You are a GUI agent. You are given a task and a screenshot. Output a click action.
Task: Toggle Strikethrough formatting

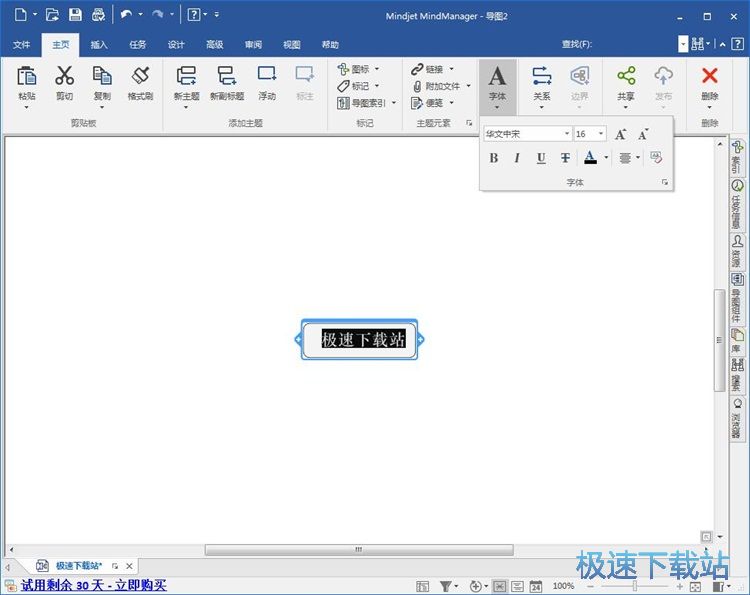click(x=565, y=158)
